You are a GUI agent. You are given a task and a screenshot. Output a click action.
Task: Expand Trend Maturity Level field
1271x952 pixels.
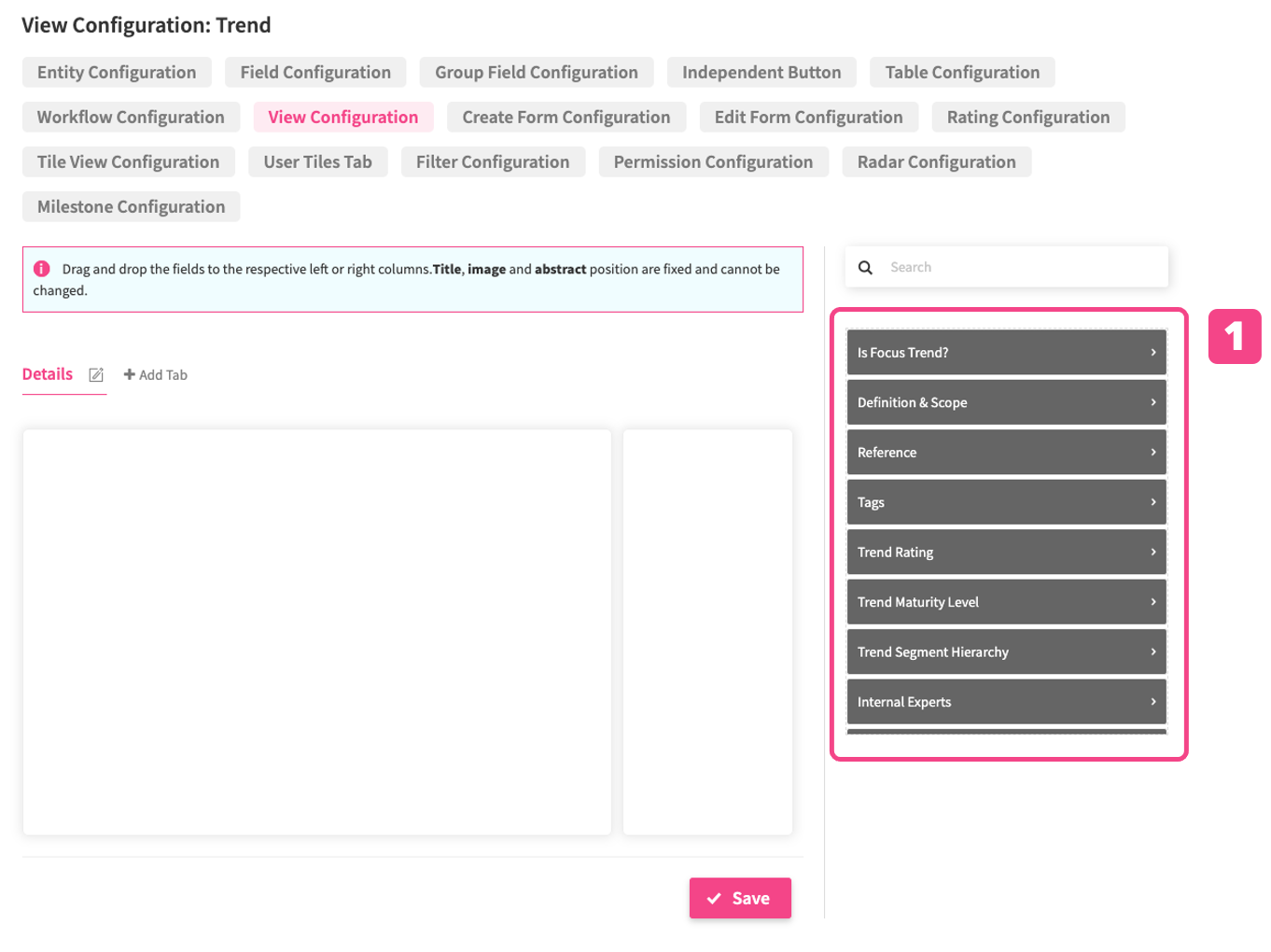pyautogui.click(x=1152, y=602)
